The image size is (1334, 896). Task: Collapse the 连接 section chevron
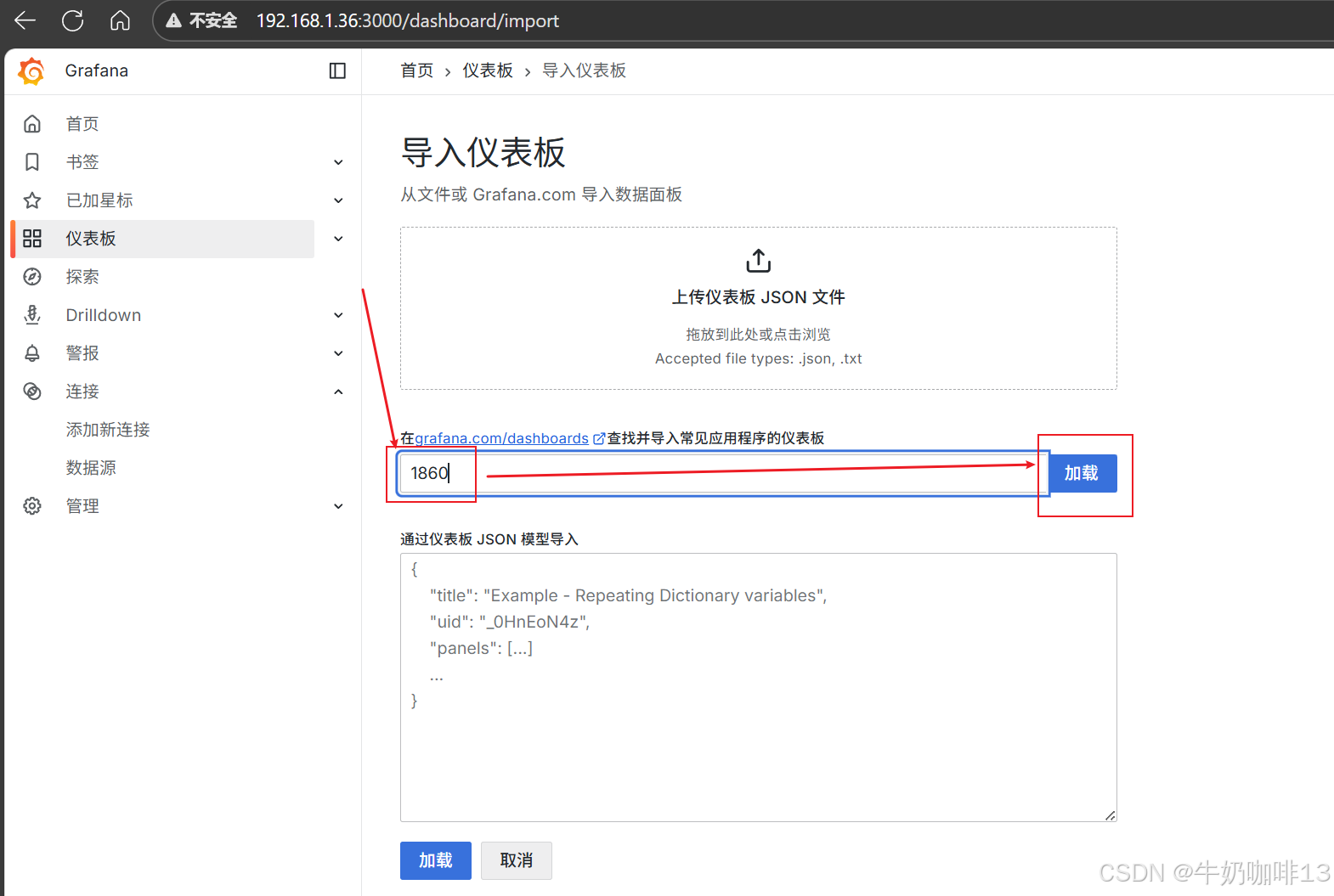[x=338, y=392]
